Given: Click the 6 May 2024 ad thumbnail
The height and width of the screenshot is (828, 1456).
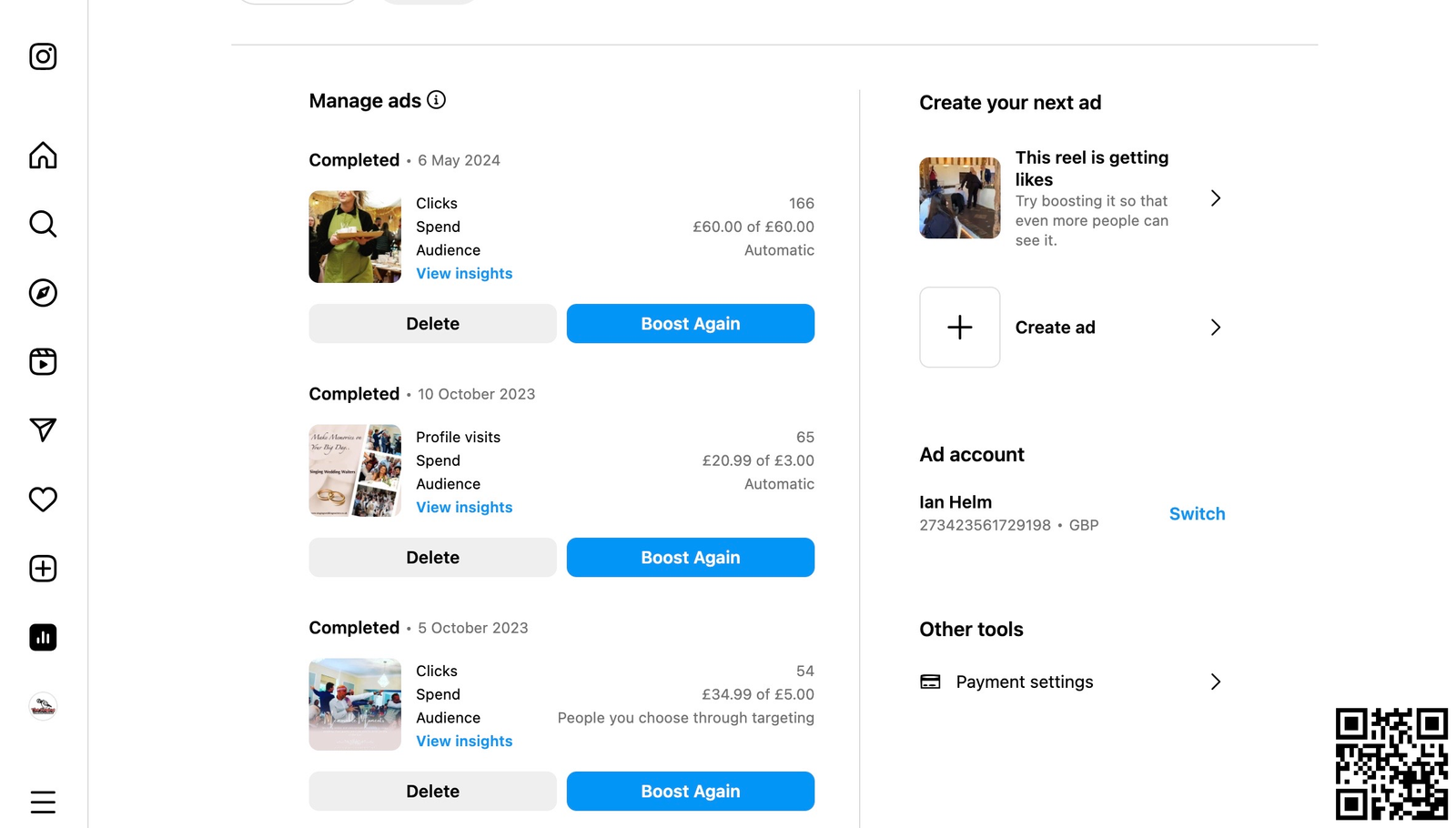Looking at the screenshot, I should (355, 237).
